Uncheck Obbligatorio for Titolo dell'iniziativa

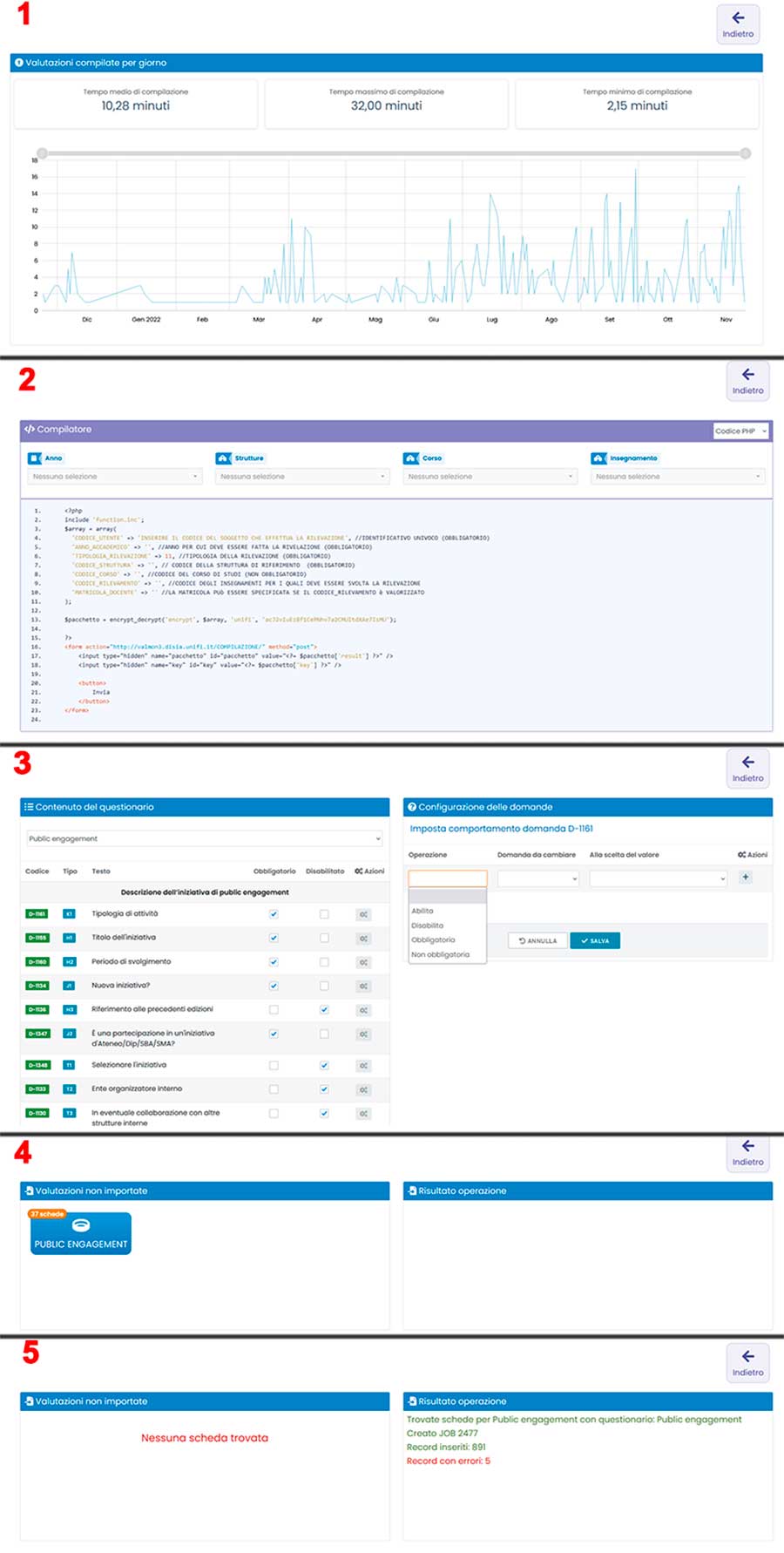coord(274,938)
